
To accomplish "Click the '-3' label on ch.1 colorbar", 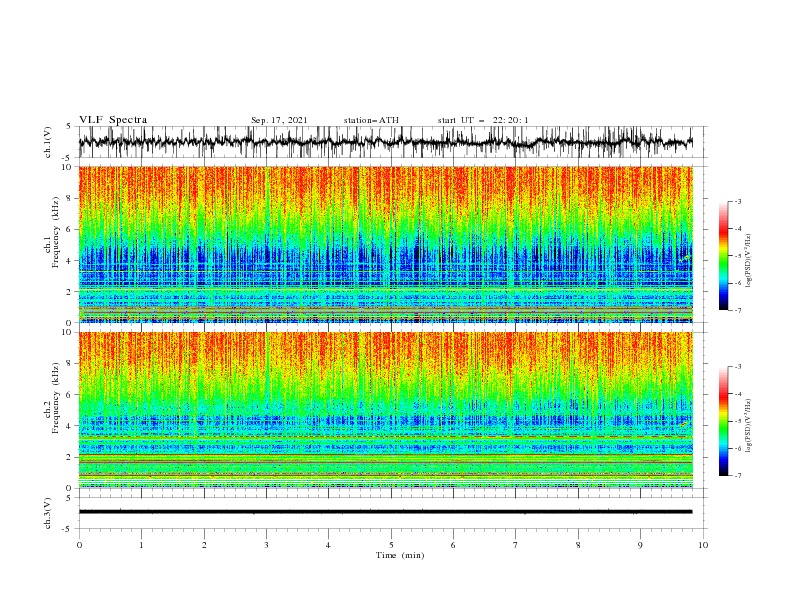I will [737, 201].
